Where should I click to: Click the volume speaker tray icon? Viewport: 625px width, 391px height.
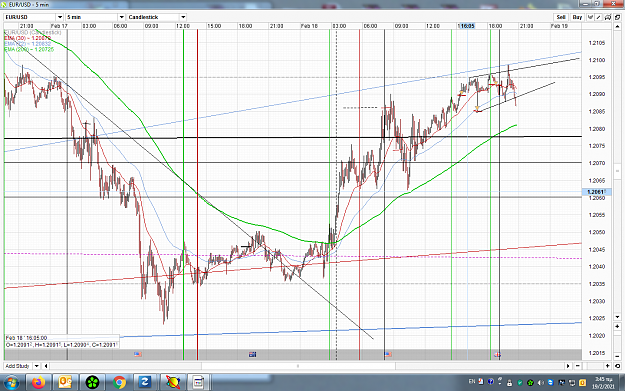(x=540, y=383)
